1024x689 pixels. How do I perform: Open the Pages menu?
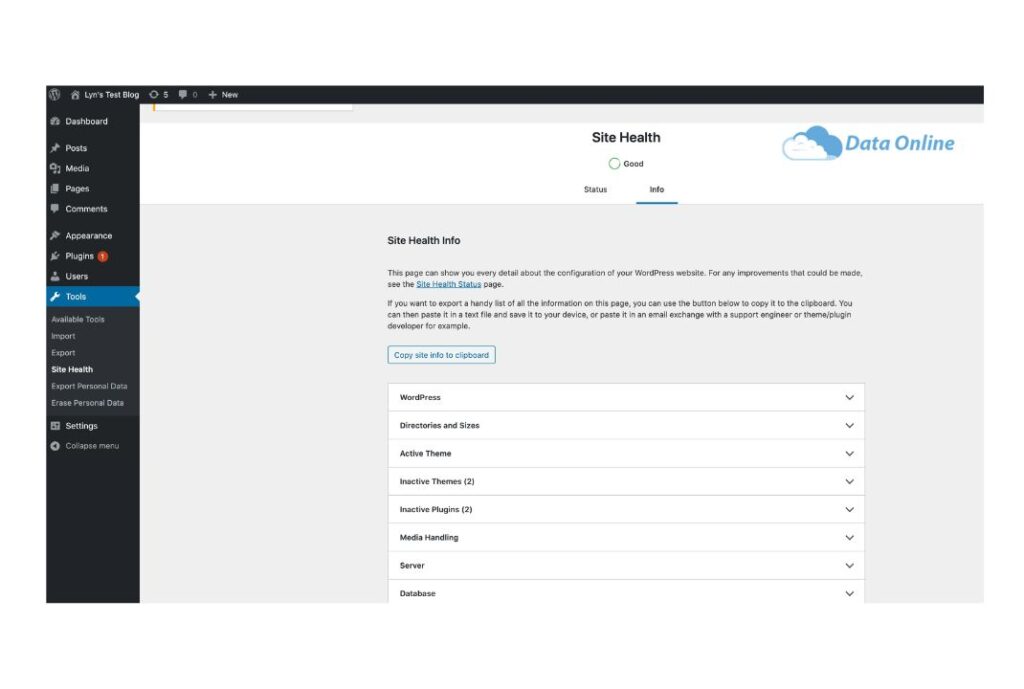pyautogui.click(x=77, y=189)
